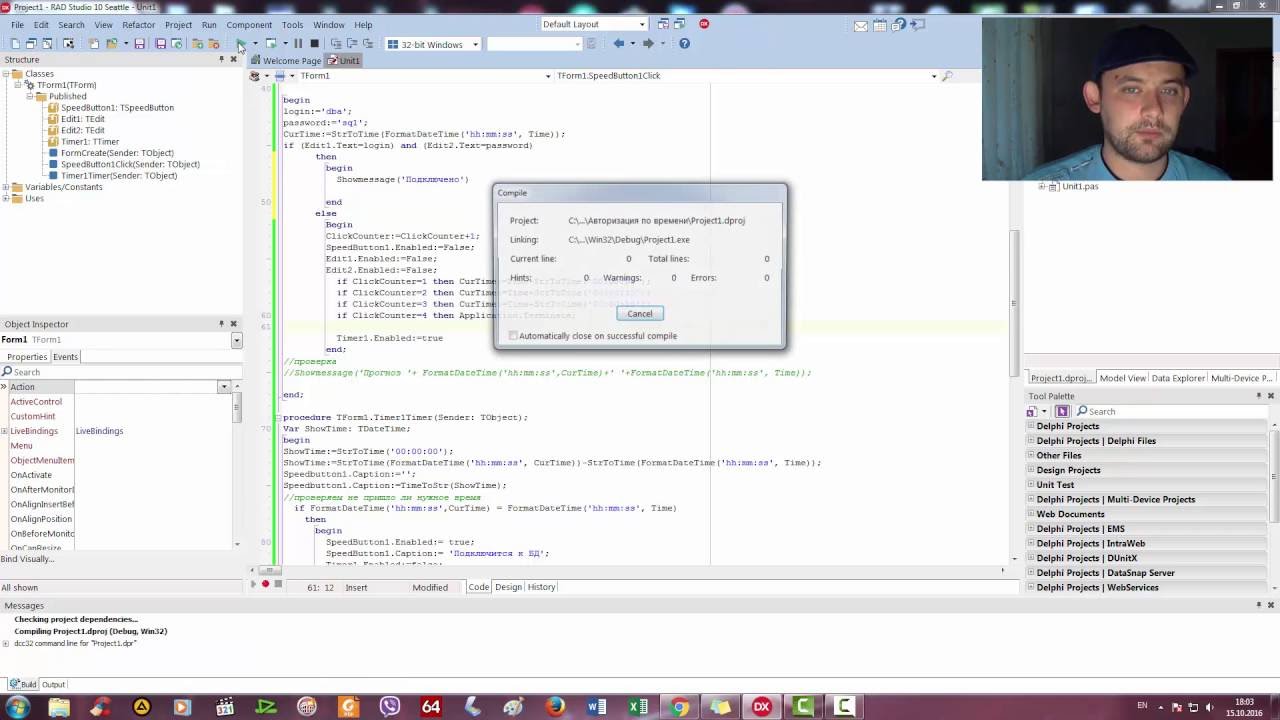1280x720 pixels.
Task: Select Timer1: TTimer in Structure tree
Action: point(90,142)
